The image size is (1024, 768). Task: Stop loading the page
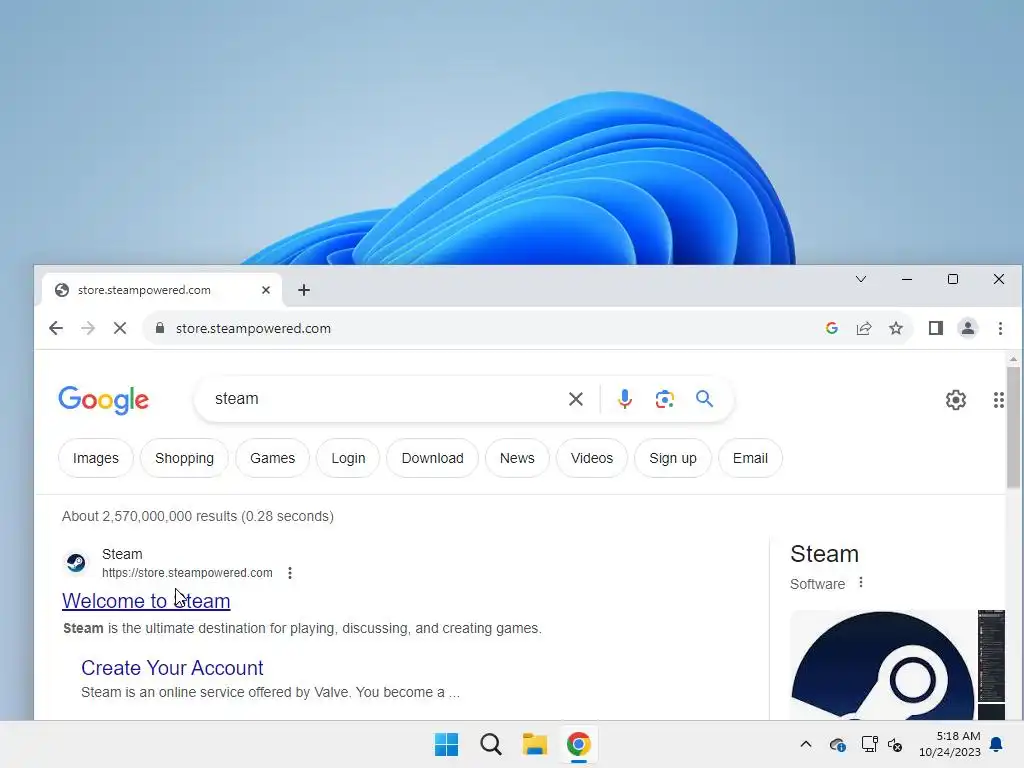point(120,328)
